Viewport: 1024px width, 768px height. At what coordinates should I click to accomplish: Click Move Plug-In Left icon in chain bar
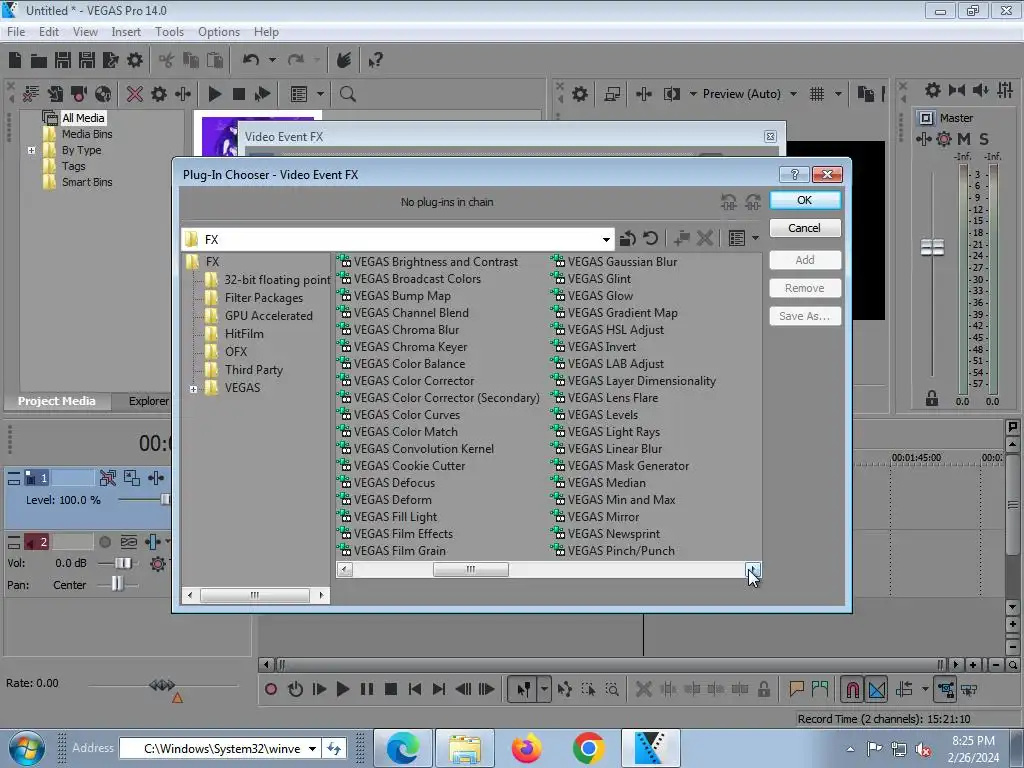click(x=729, y=202)
